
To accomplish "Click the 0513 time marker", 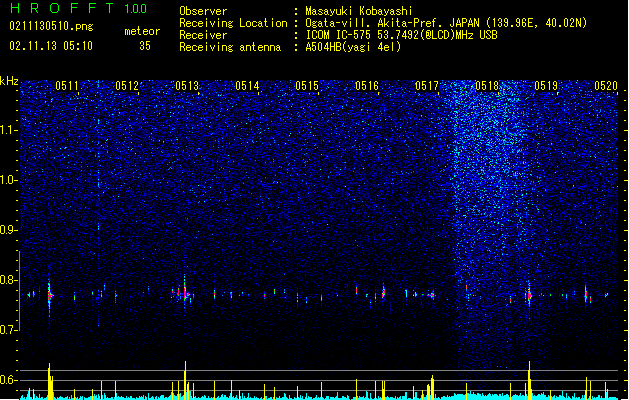I will [x=187, y=86].
